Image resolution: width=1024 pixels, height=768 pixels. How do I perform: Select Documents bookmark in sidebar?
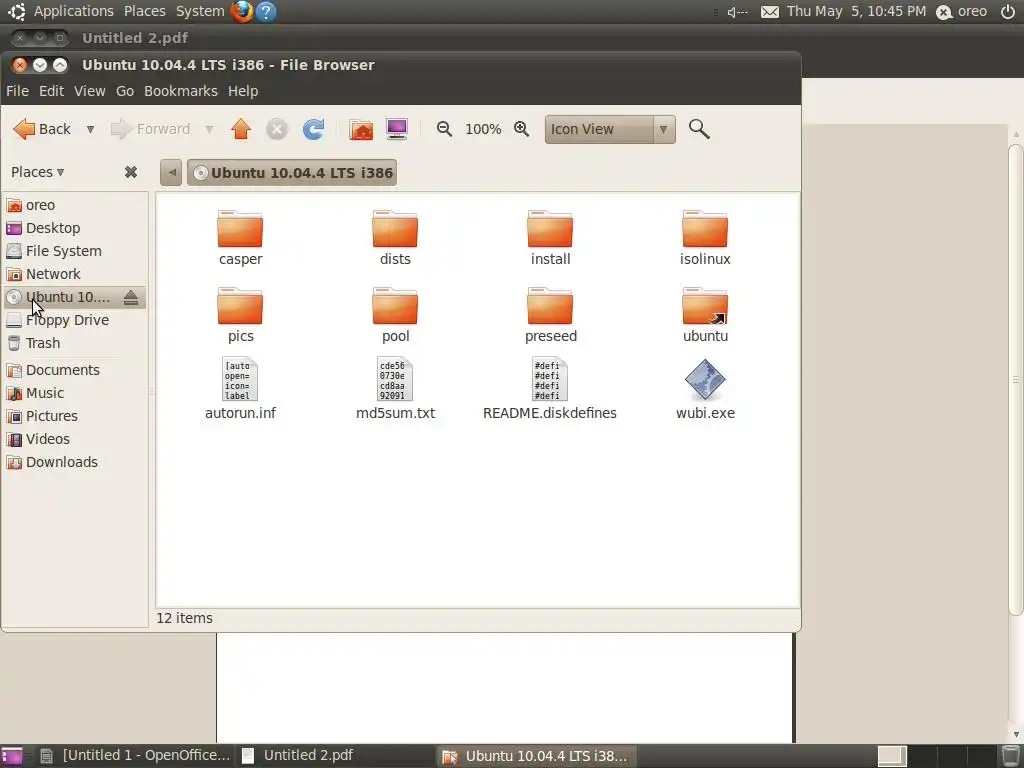75,370
